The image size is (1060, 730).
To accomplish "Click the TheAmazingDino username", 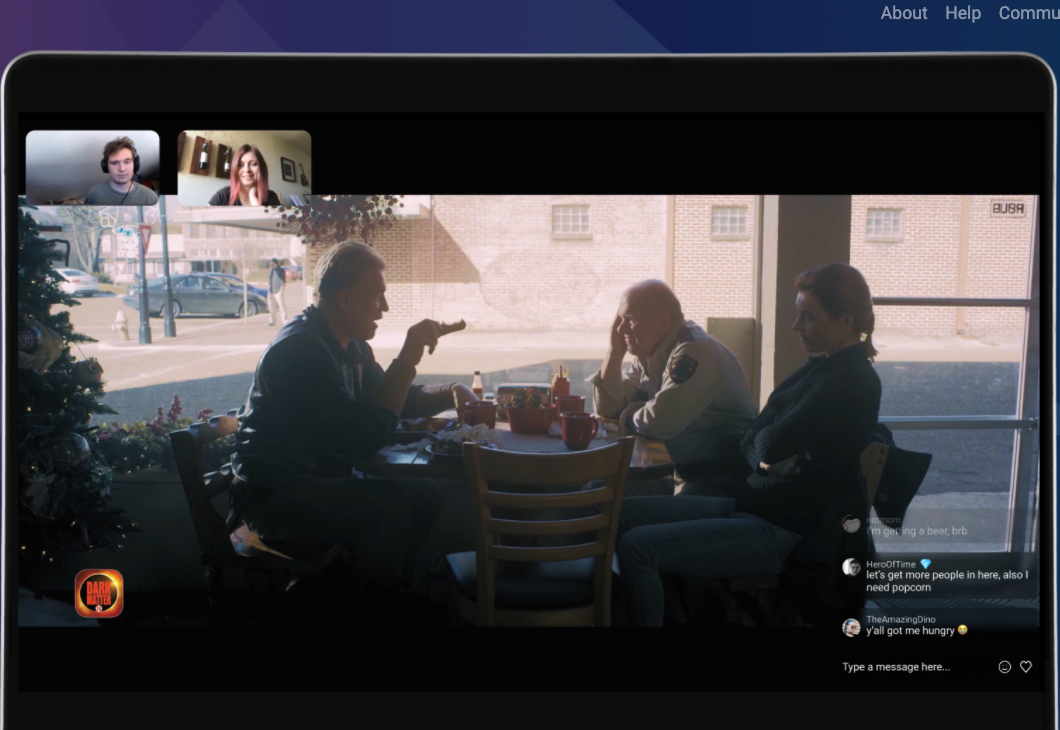I will click(x=900, y=620).
